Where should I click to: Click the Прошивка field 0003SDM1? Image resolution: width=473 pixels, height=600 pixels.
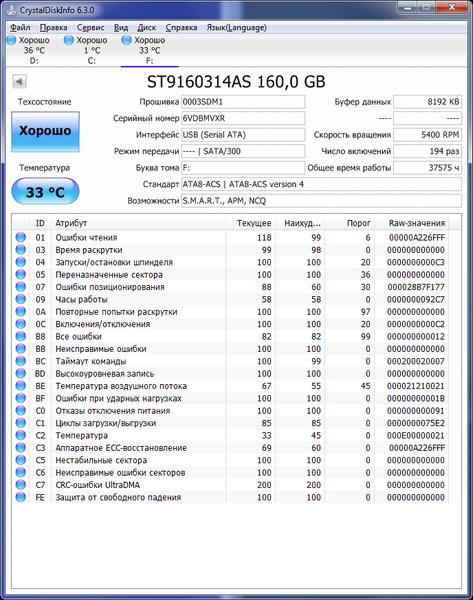coord(243,102)
